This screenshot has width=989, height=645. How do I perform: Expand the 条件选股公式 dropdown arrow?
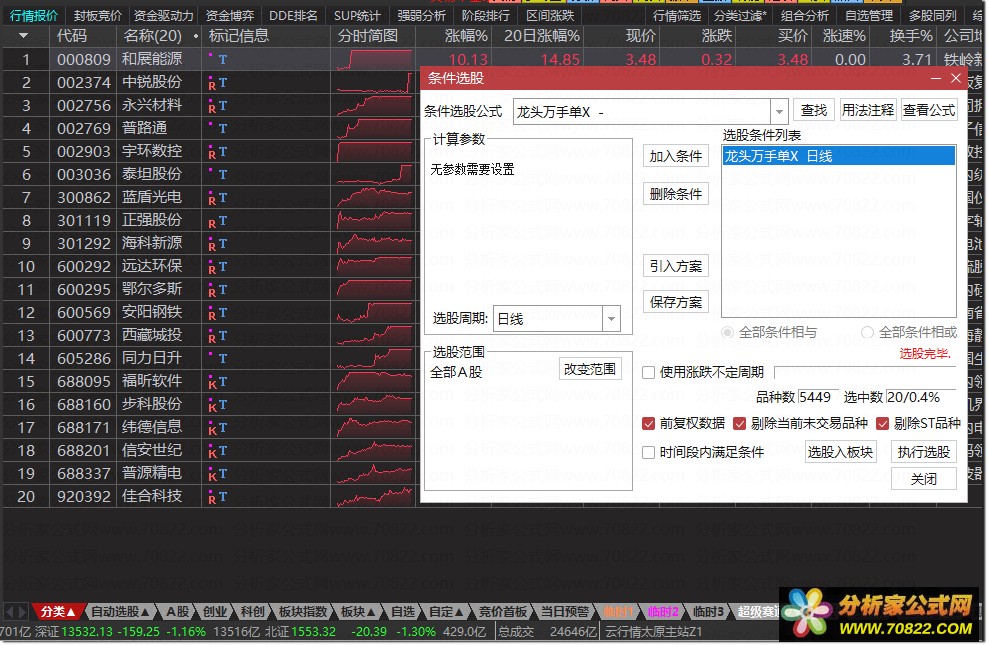coord(779,112)
